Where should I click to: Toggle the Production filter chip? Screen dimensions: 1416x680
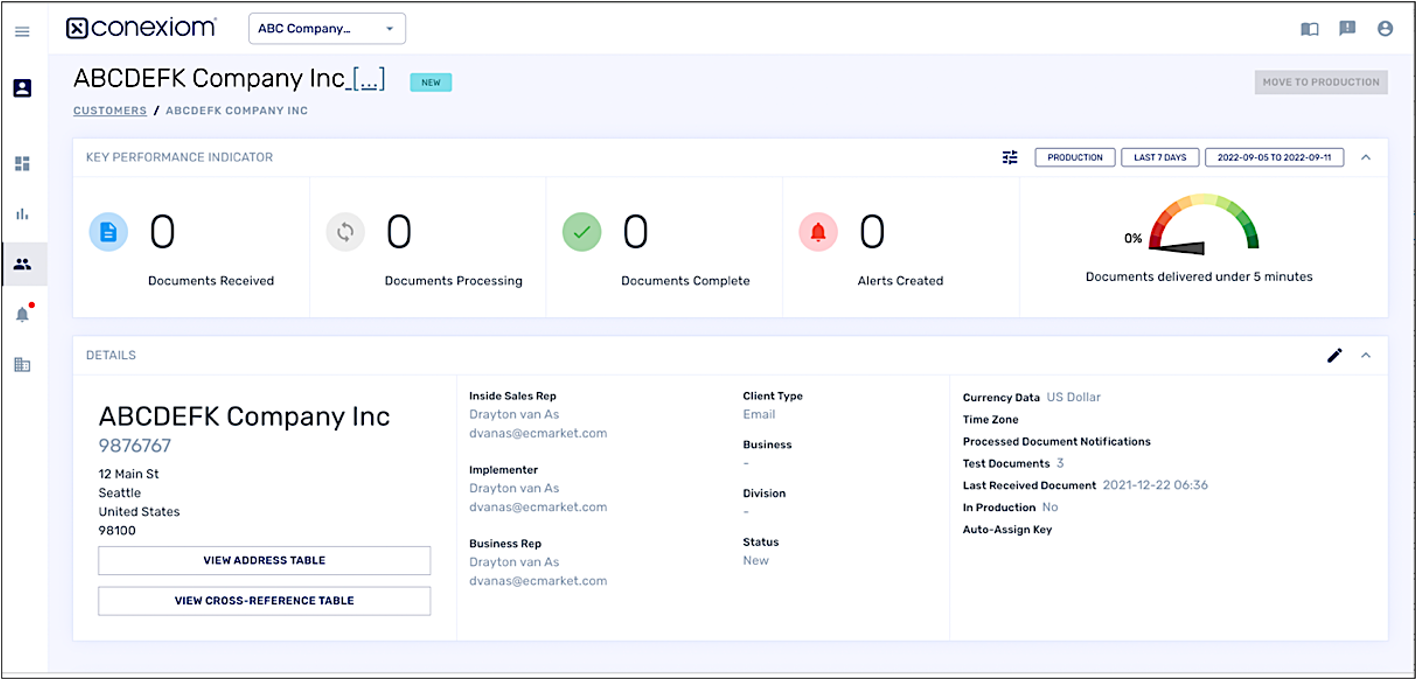(1075, 157)
